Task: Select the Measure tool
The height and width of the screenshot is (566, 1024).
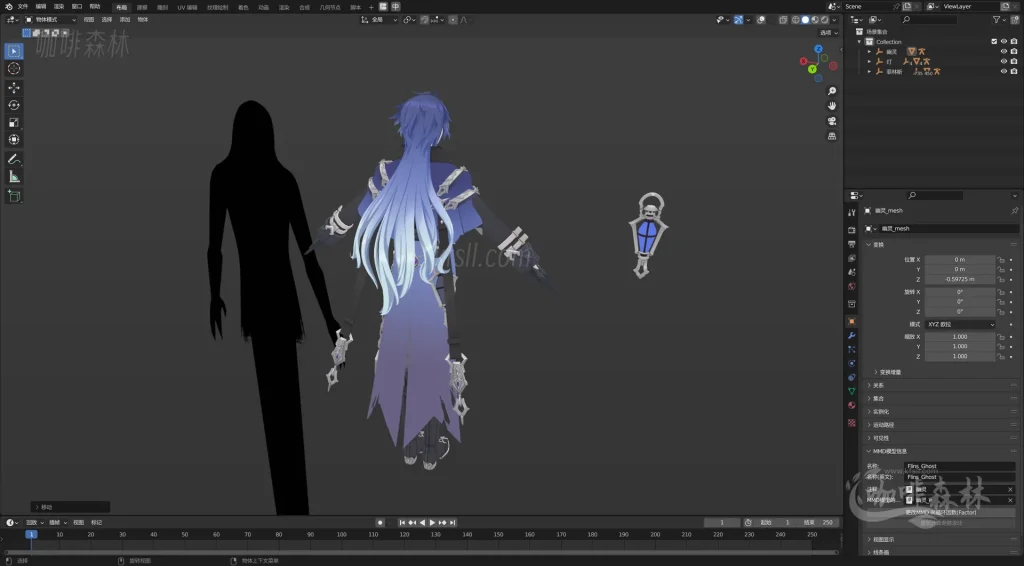Action: click(14, 177)
